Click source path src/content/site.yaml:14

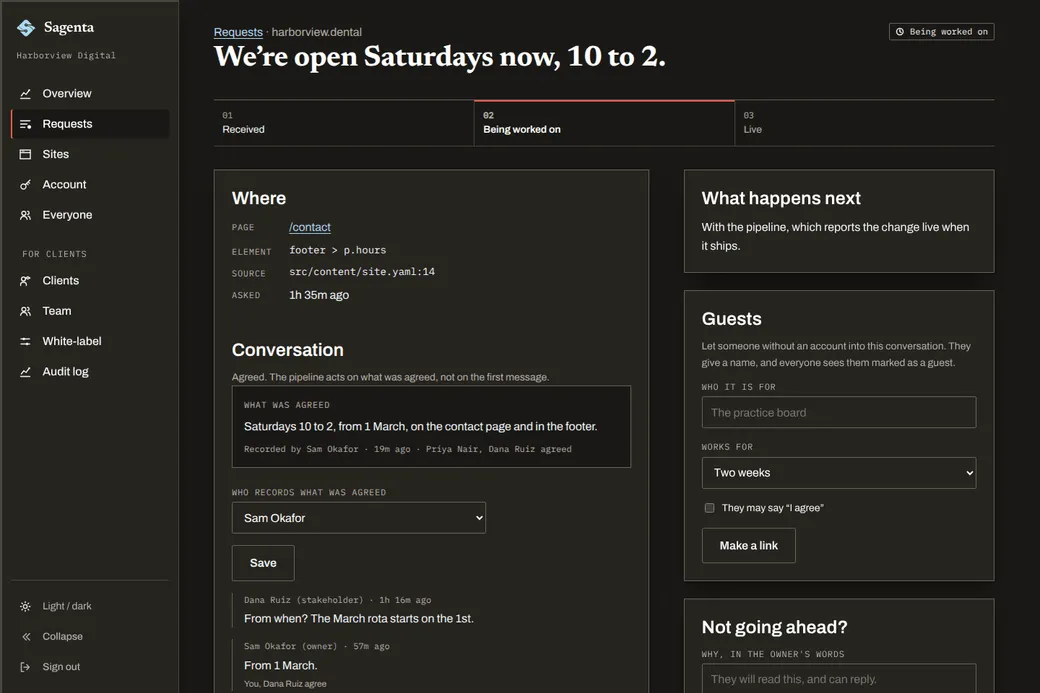point(362,272)
